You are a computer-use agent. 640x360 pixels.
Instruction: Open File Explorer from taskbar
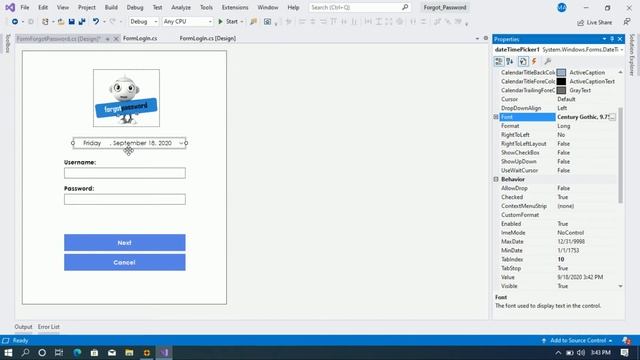tap(129, 353)
